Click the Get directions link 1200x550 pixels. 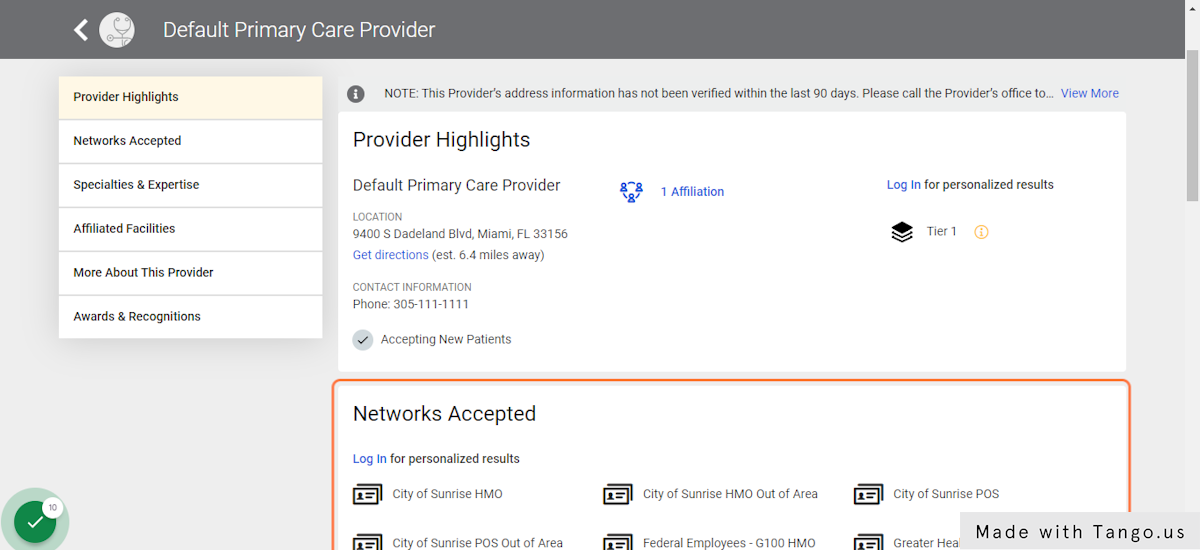[391, 255]
